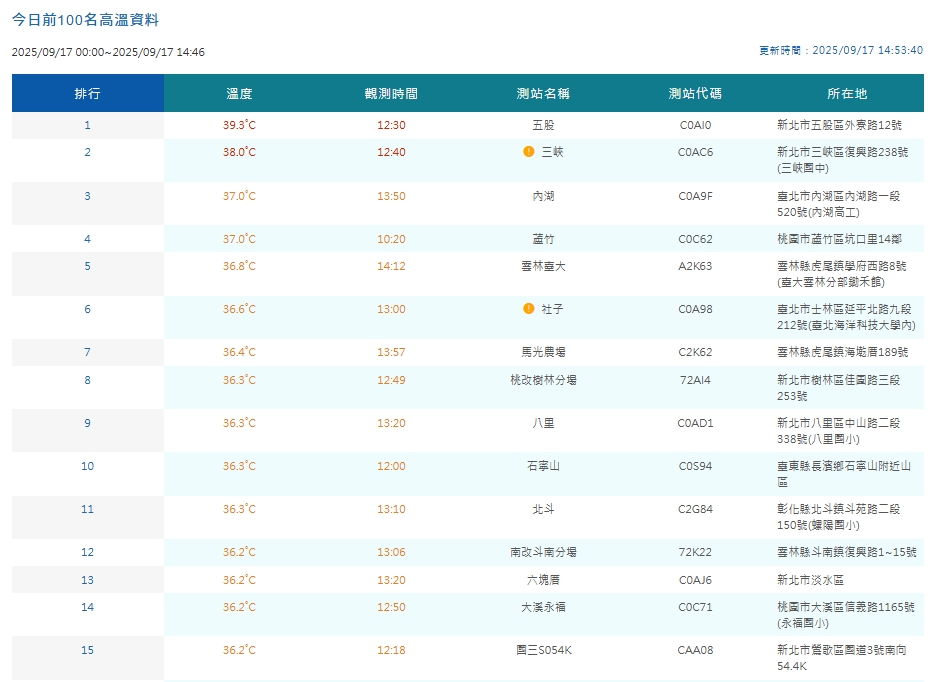Open station 內湖 name

click(x=543, y=196)
